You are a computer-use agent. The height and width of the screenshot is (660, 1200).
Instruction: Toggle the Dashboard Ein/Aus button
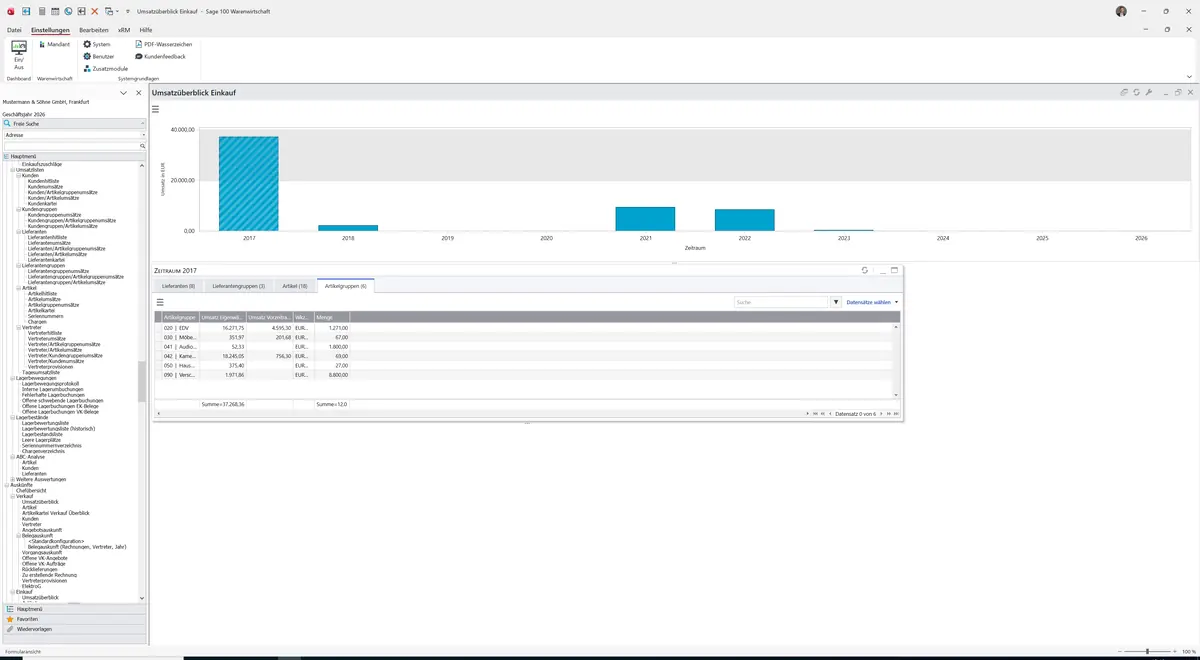pyautogui.click(x=19, y=55)
